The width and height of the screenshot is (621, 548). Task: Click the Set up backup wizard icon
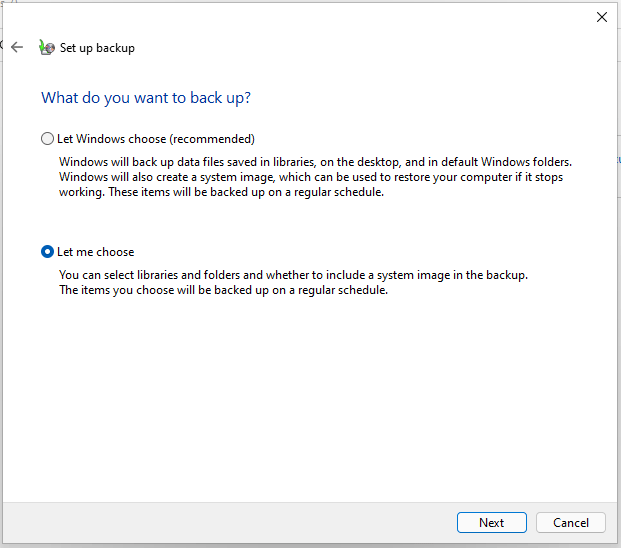[x=46, y=47]
